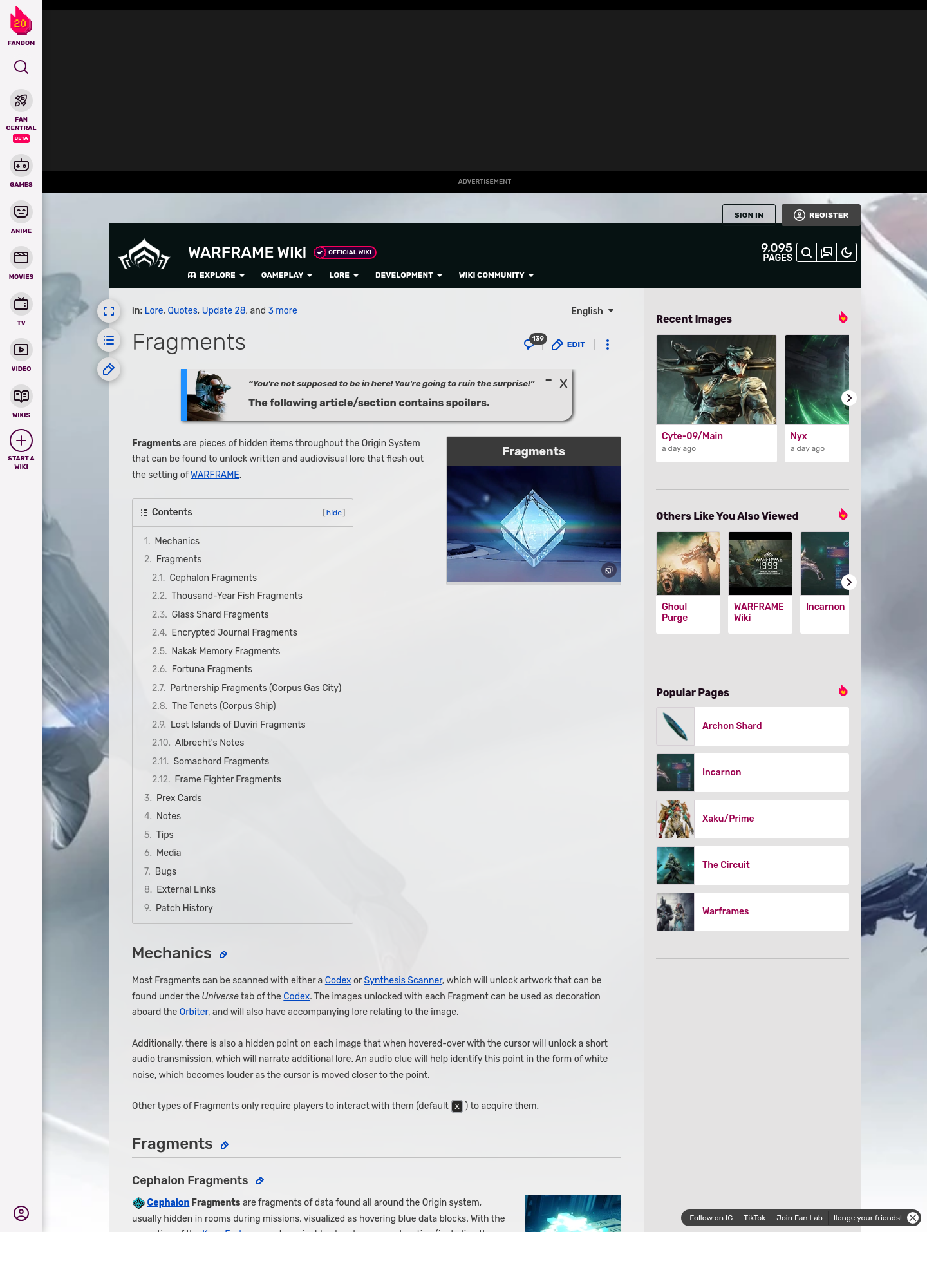Enlarge the Fragments infobox image
The height and width of the screenshot is (1288, 927).
[x=608, y=570]
